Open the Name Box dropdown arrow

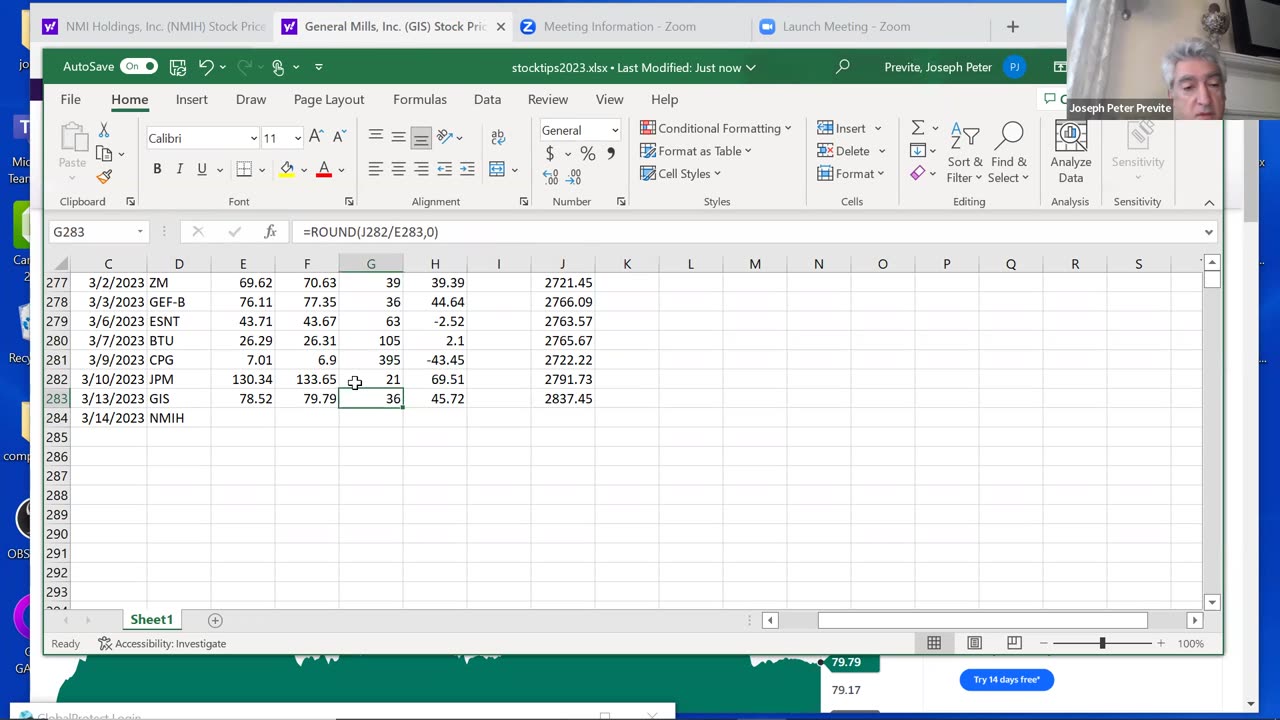(140, 232)
